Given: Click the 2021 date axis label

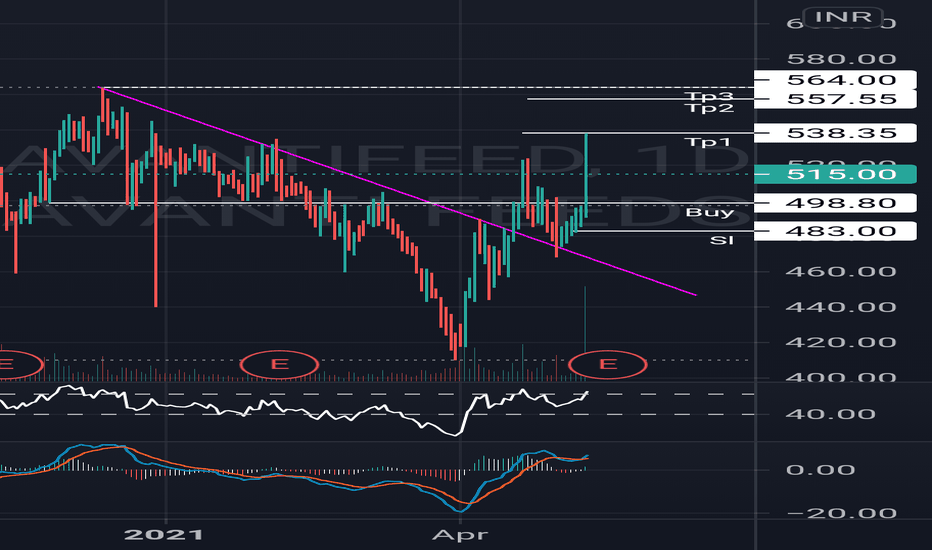Looking at the screenshot, I should (x=163, y=535).
